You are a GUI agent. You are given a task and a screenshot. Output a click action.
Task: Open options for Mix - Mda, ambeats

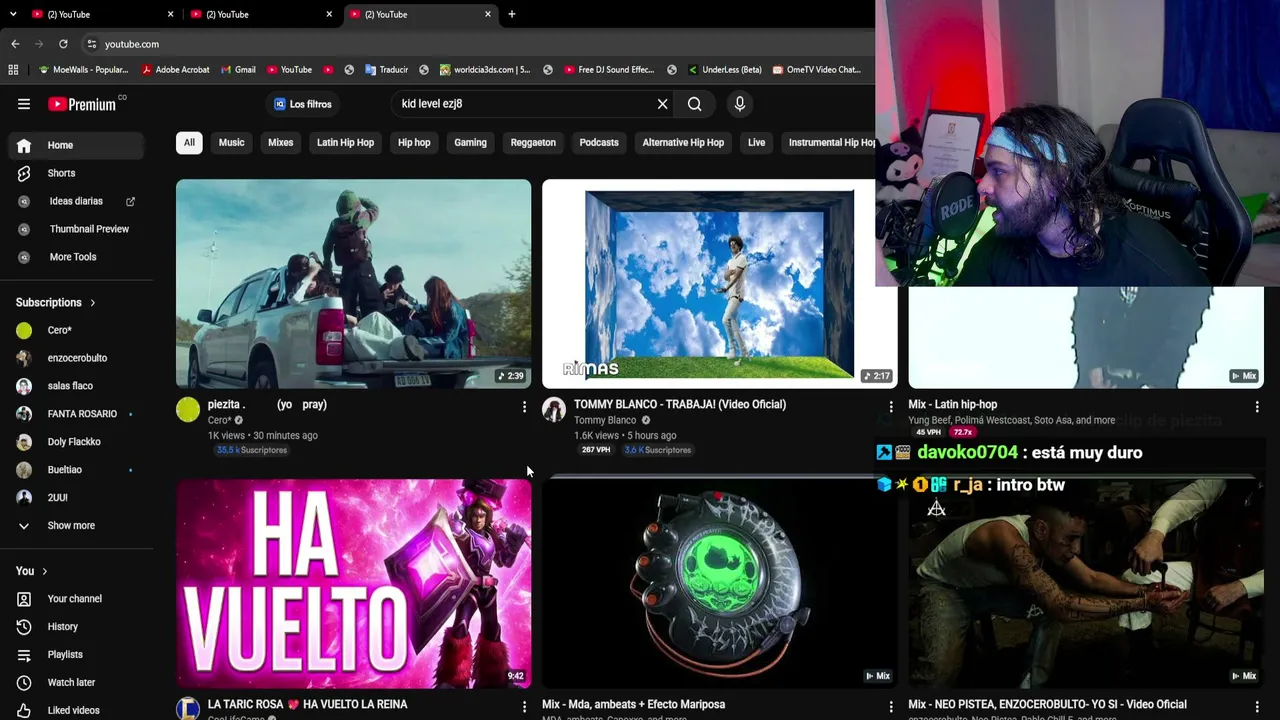(x=891, y=707)
